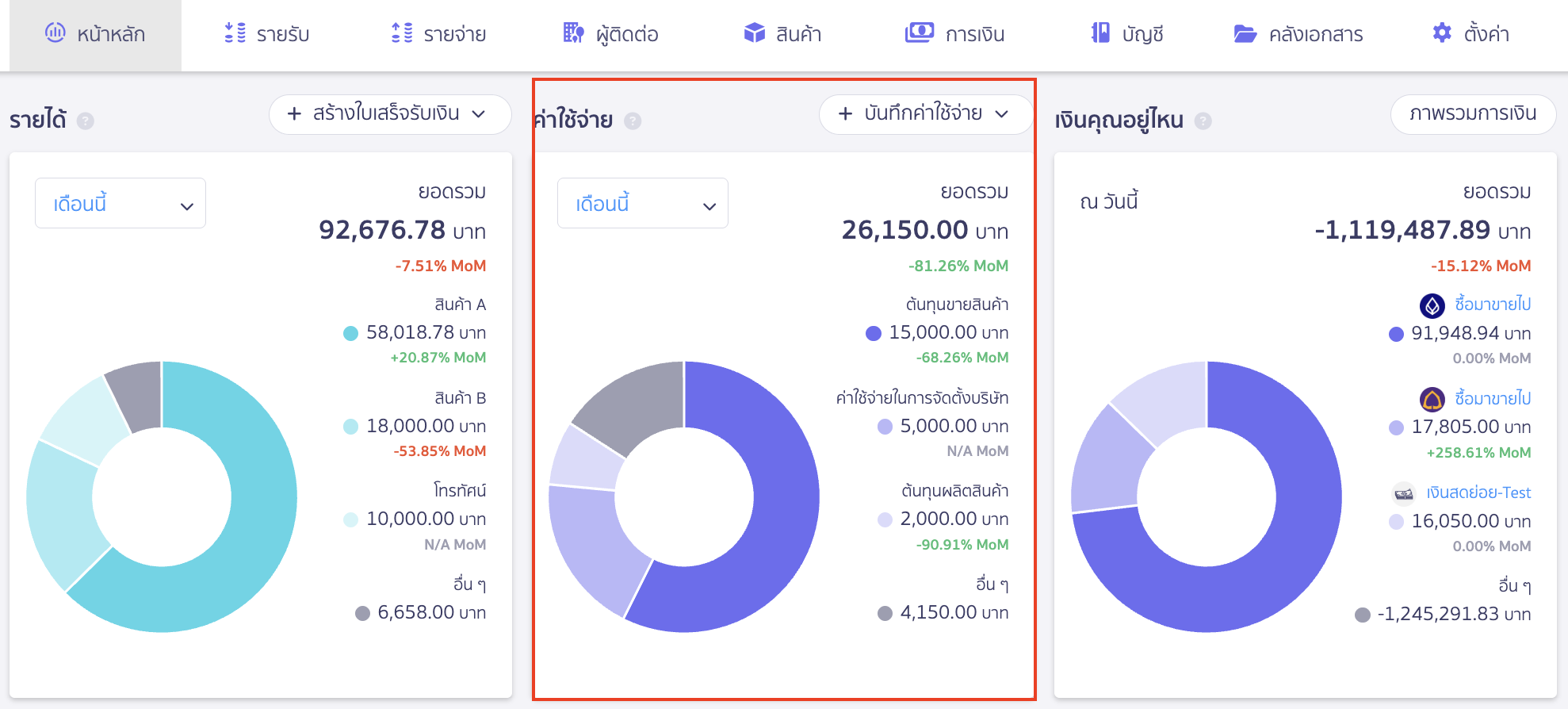Click the สินค้า A legend color dot

pyautogui.click(x=350, y=333)
